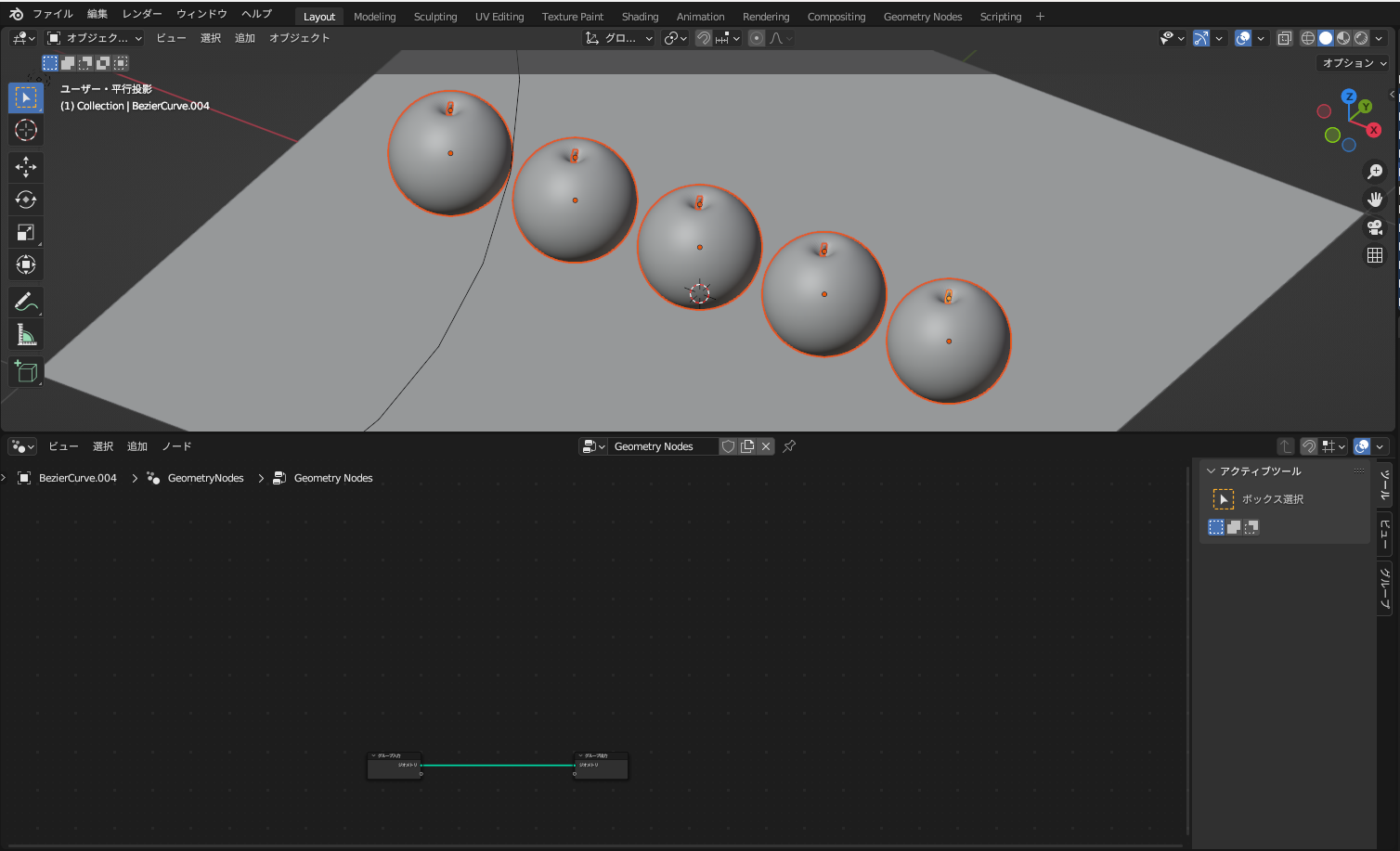Screen dimensions: 1400x851
Task: Switch viewport to rendered shading mode
Action: tap(1360, 38)
